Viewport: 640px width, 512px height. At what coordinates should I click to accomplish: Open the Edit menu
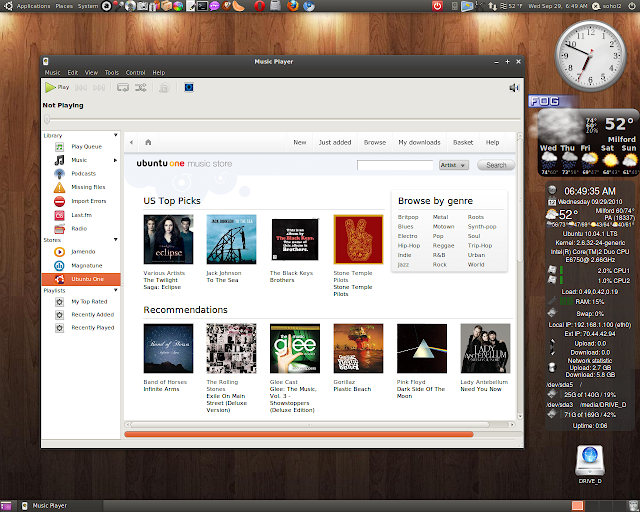pos(73,72)
